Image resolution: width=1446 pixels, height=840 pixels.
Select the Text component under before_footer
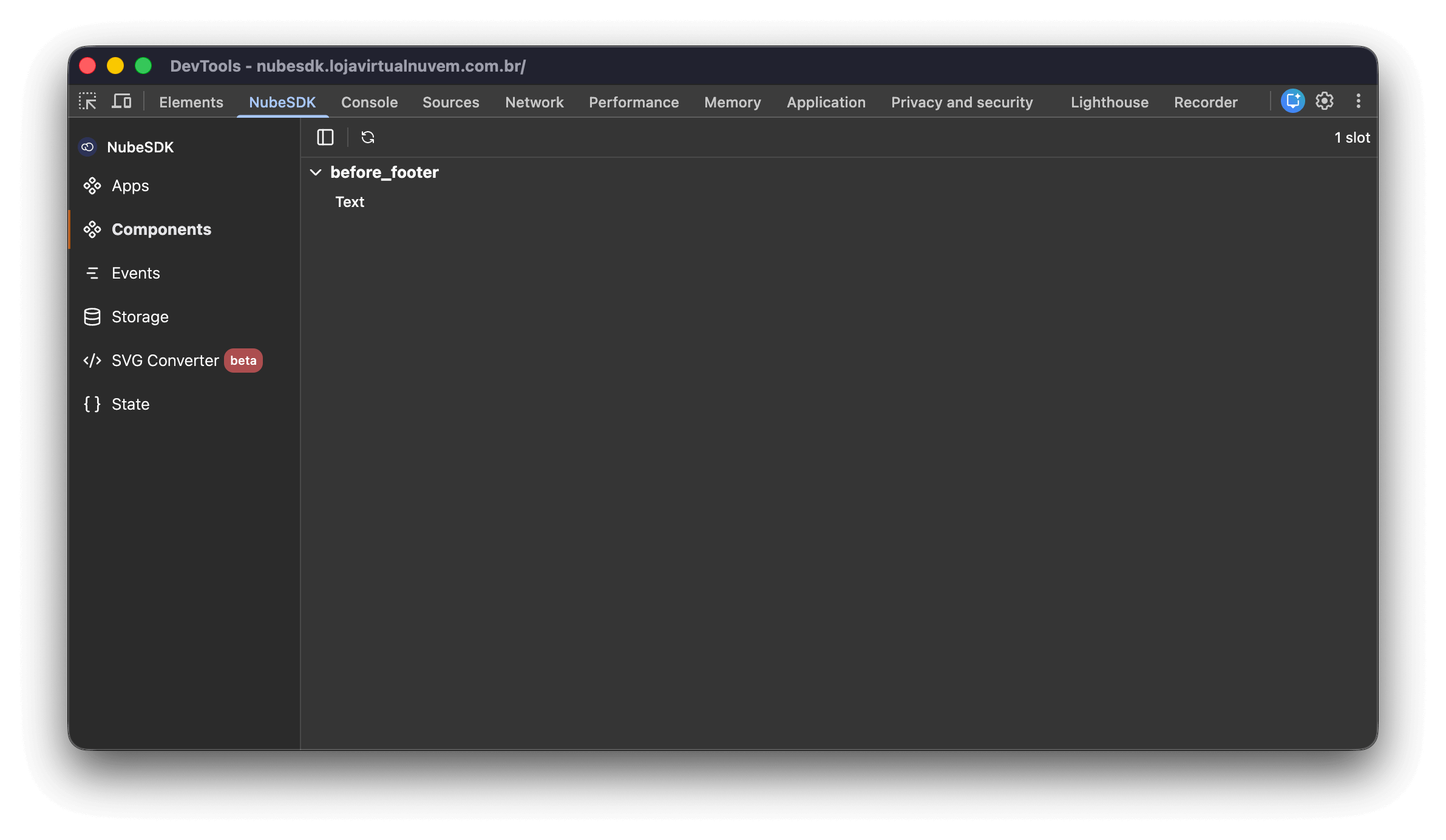click(x=350, y=202)
